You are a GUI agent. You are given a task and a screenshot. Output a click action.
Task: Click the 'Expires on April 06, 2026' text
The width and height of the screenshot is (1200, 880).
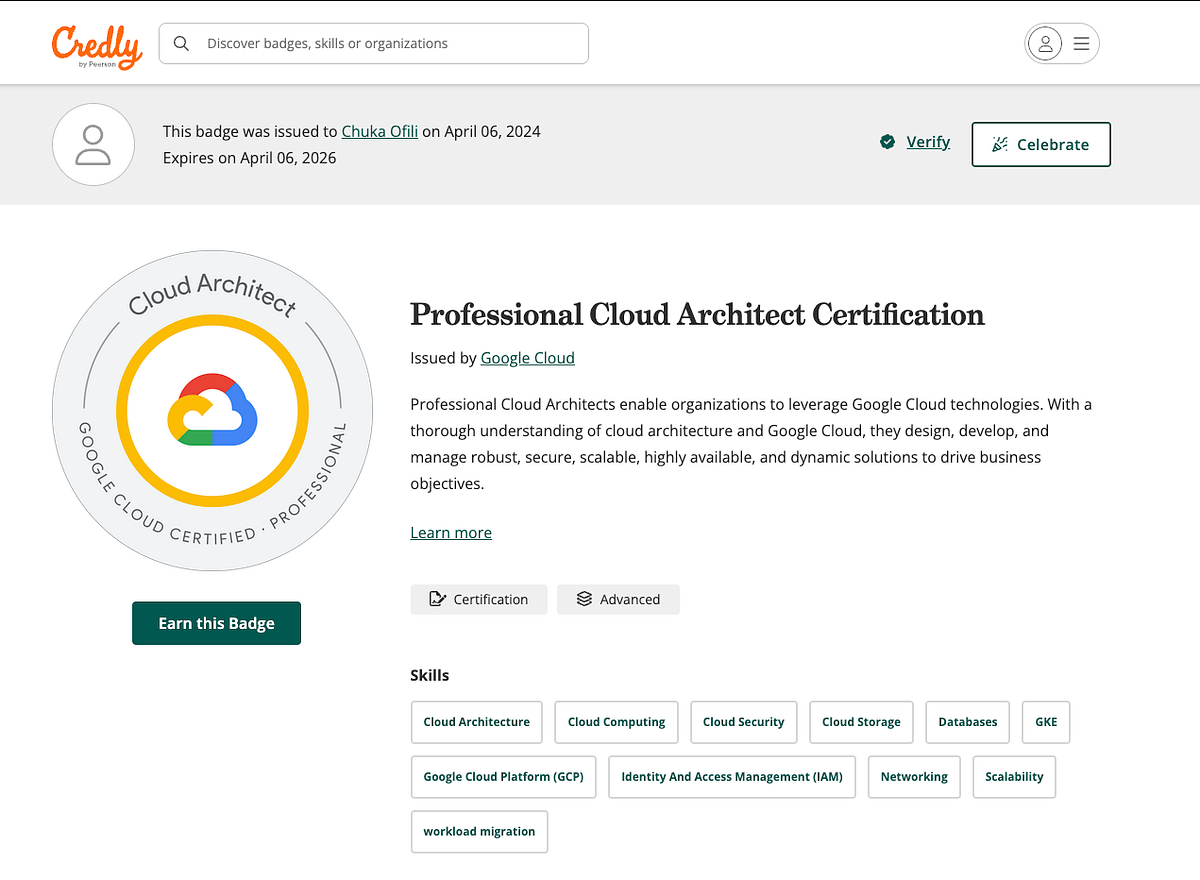point(250,158)
